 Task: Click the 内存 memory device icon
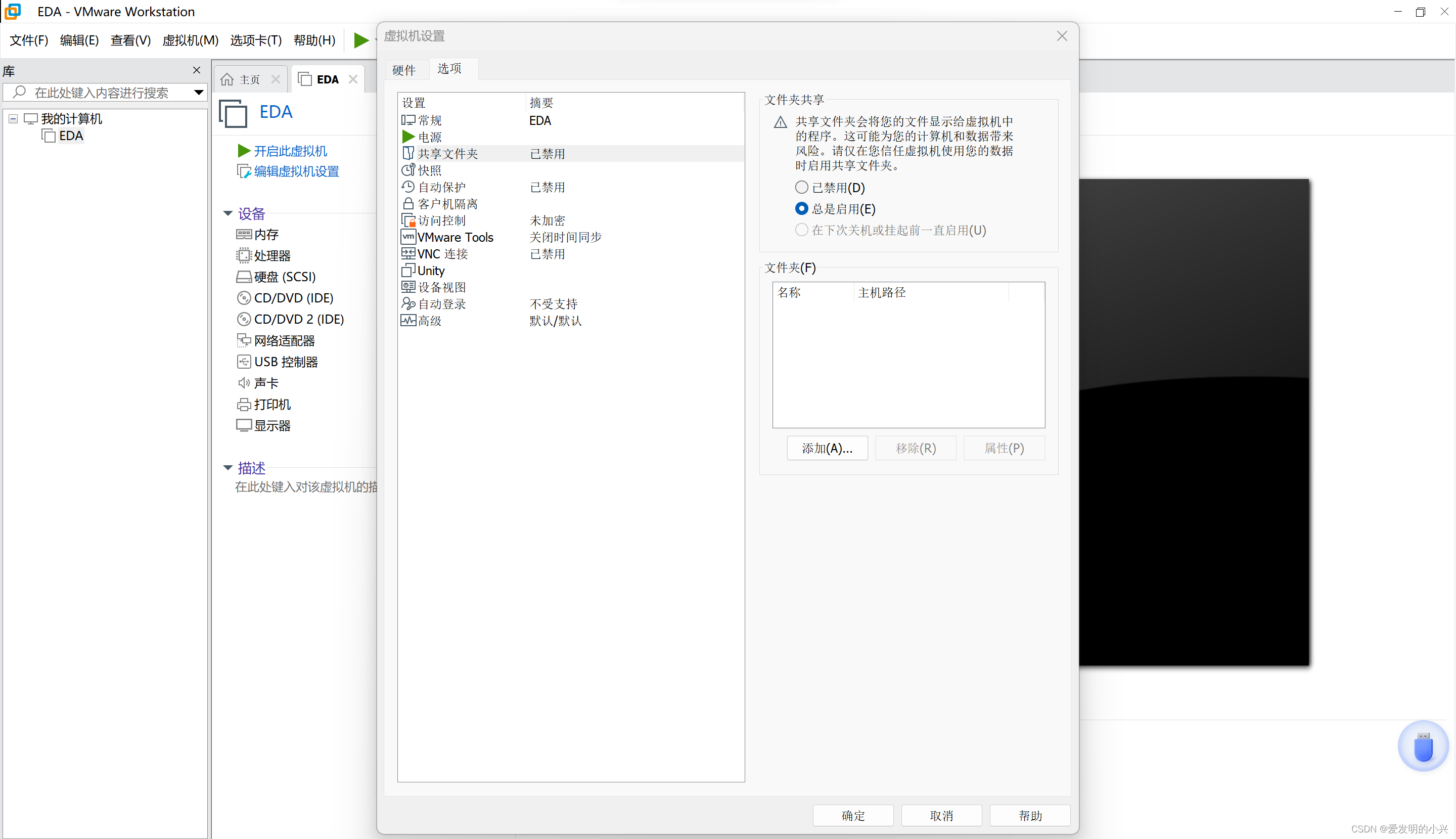point(244,235)
